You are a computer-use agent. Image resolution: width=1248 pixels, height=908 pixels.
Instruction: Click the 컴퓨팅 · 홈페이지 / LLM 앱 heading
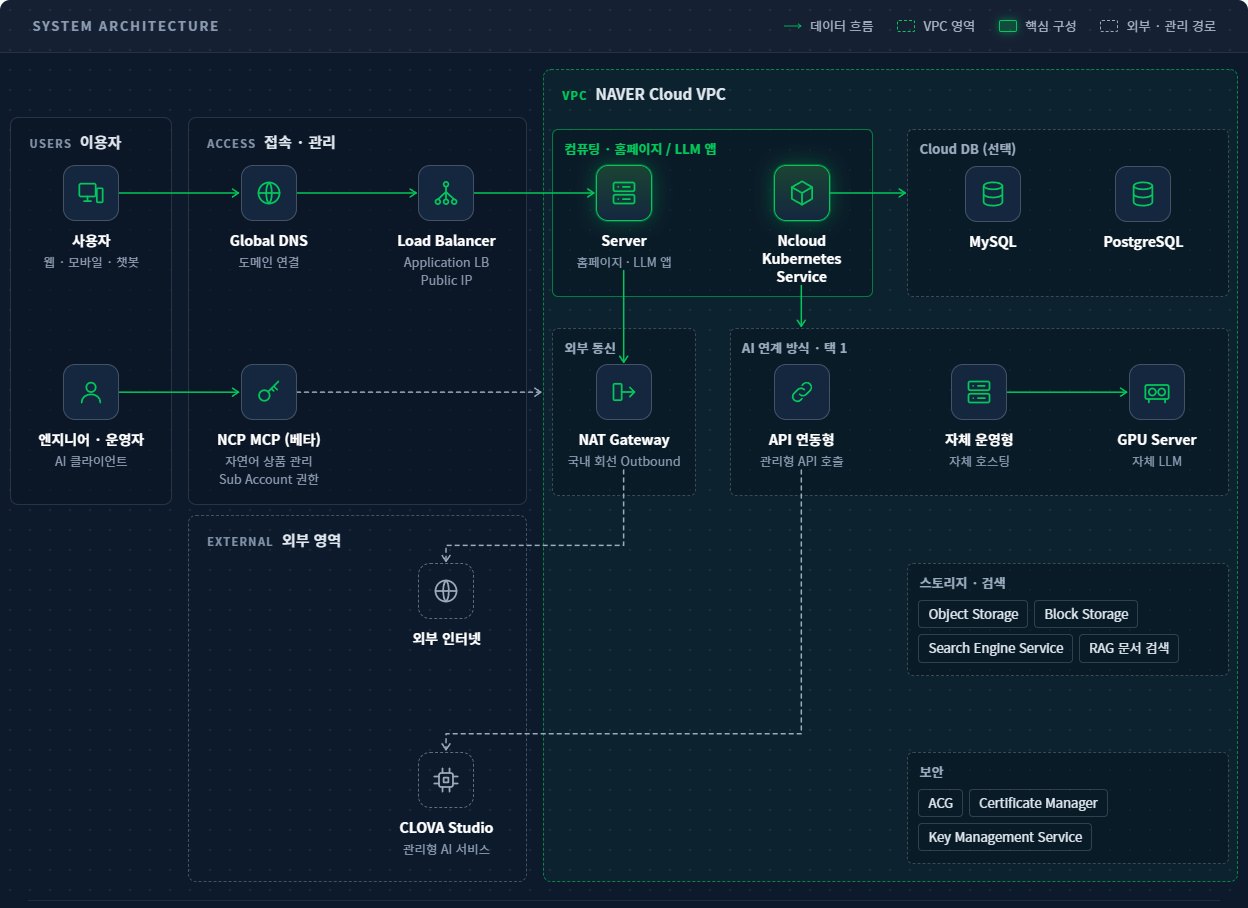tap(640, 149)
